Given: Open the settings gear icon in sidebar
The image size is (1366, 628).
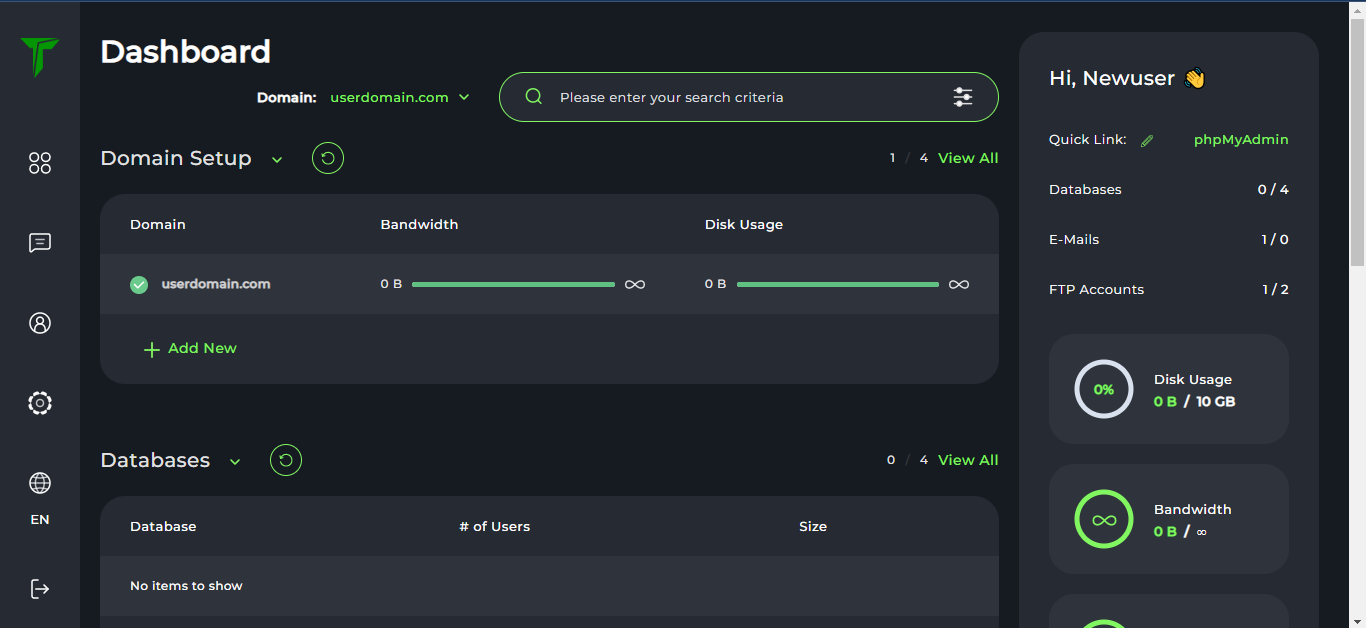Looking at the screenshot, I should click(x=40, y=403).
